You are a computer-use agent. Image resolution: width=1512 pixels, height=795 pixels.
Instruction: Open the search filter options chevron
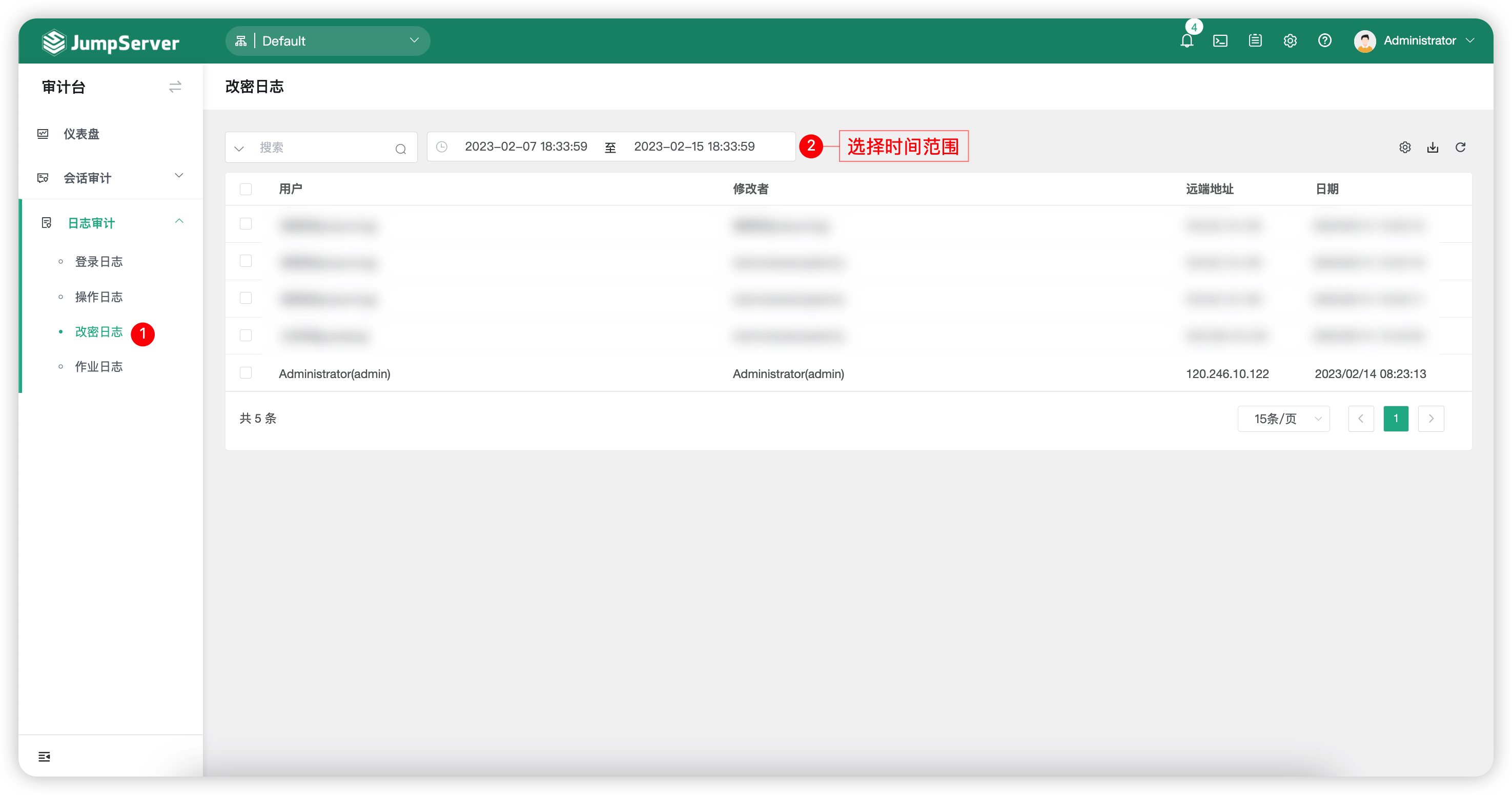click(x=239, y=149)
